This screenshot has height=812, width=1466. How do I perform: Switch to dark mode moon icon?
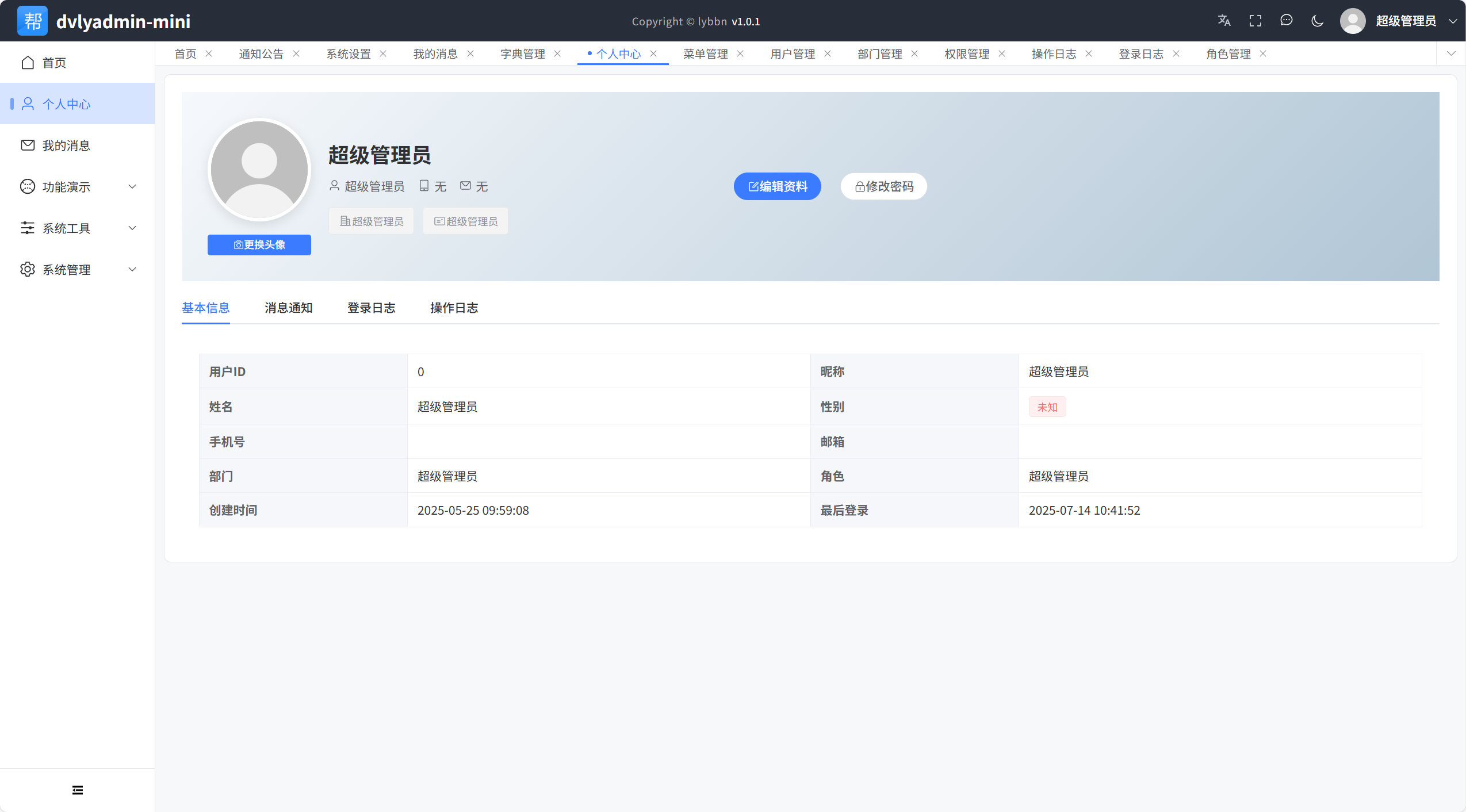click(1318, 21)
